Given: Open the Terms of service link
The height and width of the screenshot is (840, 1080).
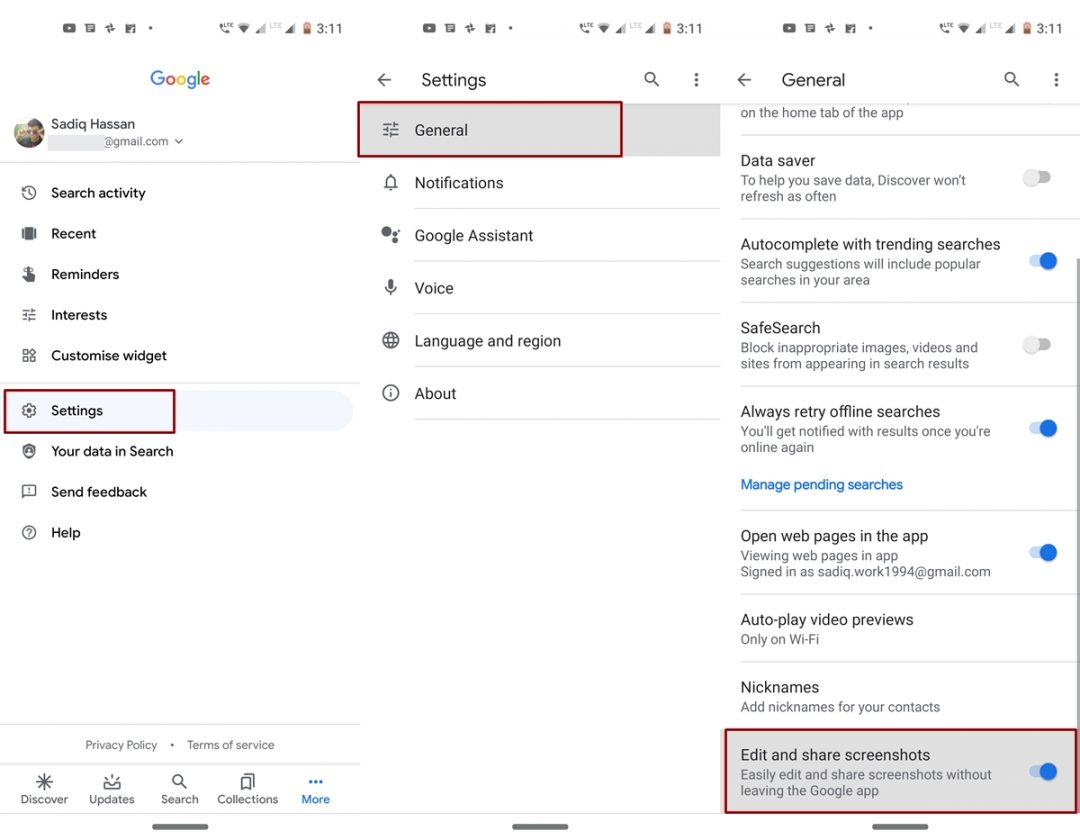Looking at the screenshot, I should pos(231,745).
